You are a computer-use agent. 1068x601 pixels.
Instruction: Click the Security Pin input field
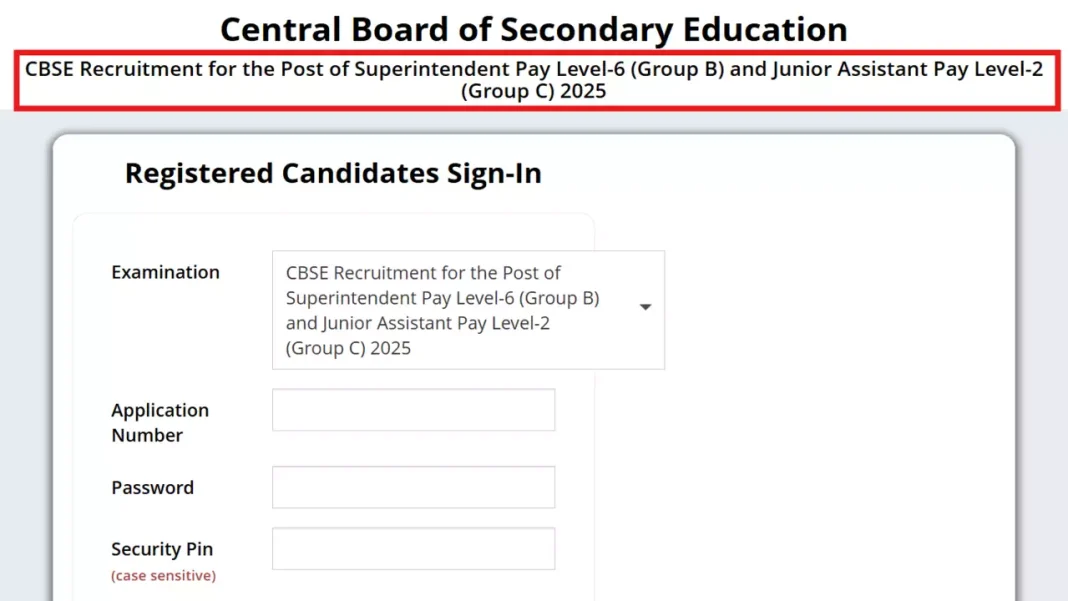tap(413, 548)
